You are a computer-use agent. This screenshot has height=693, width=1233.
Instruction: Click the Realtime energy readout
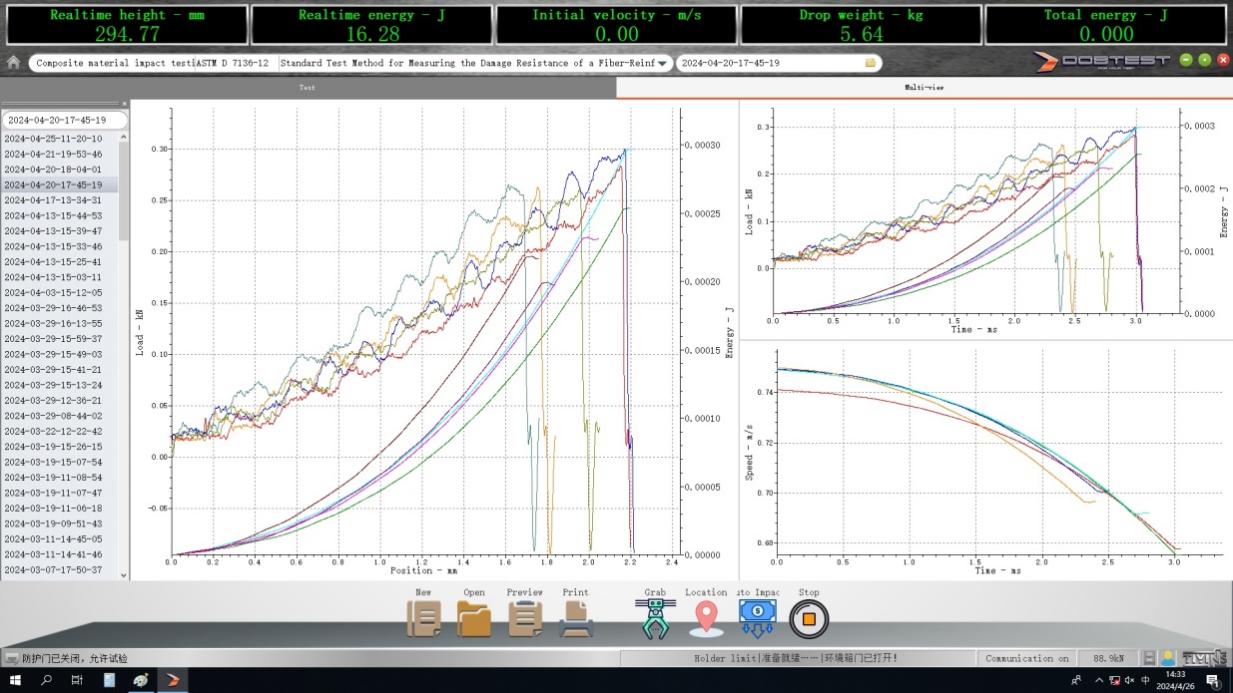tap(371, 25)
